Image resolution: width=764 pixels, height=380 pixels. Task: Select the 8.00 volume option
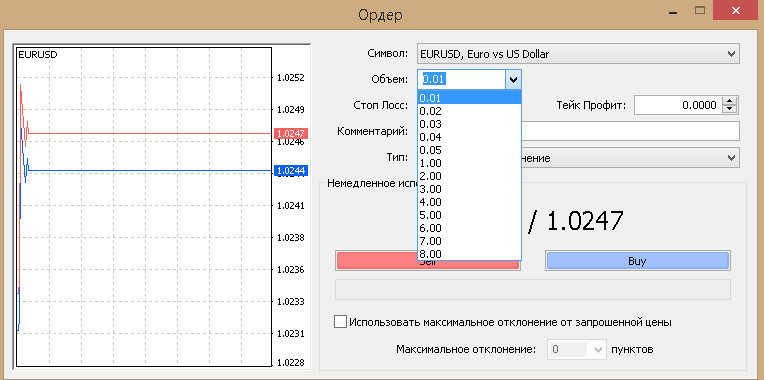click(470, 254)
